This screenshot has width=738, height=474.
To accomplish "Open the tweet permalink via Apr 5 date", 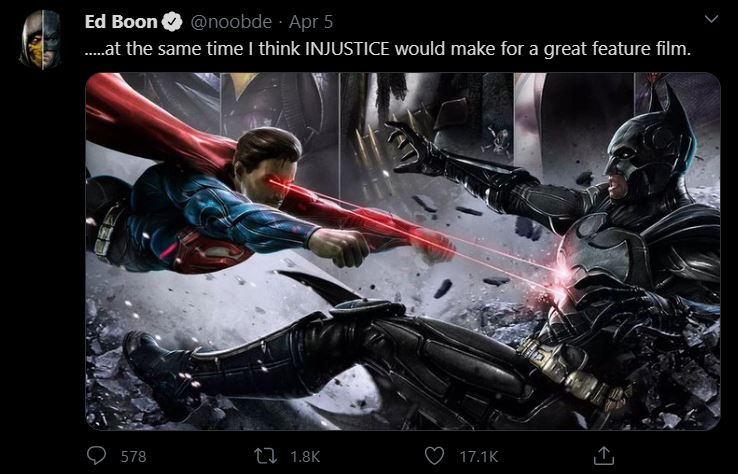I will 311,22.
